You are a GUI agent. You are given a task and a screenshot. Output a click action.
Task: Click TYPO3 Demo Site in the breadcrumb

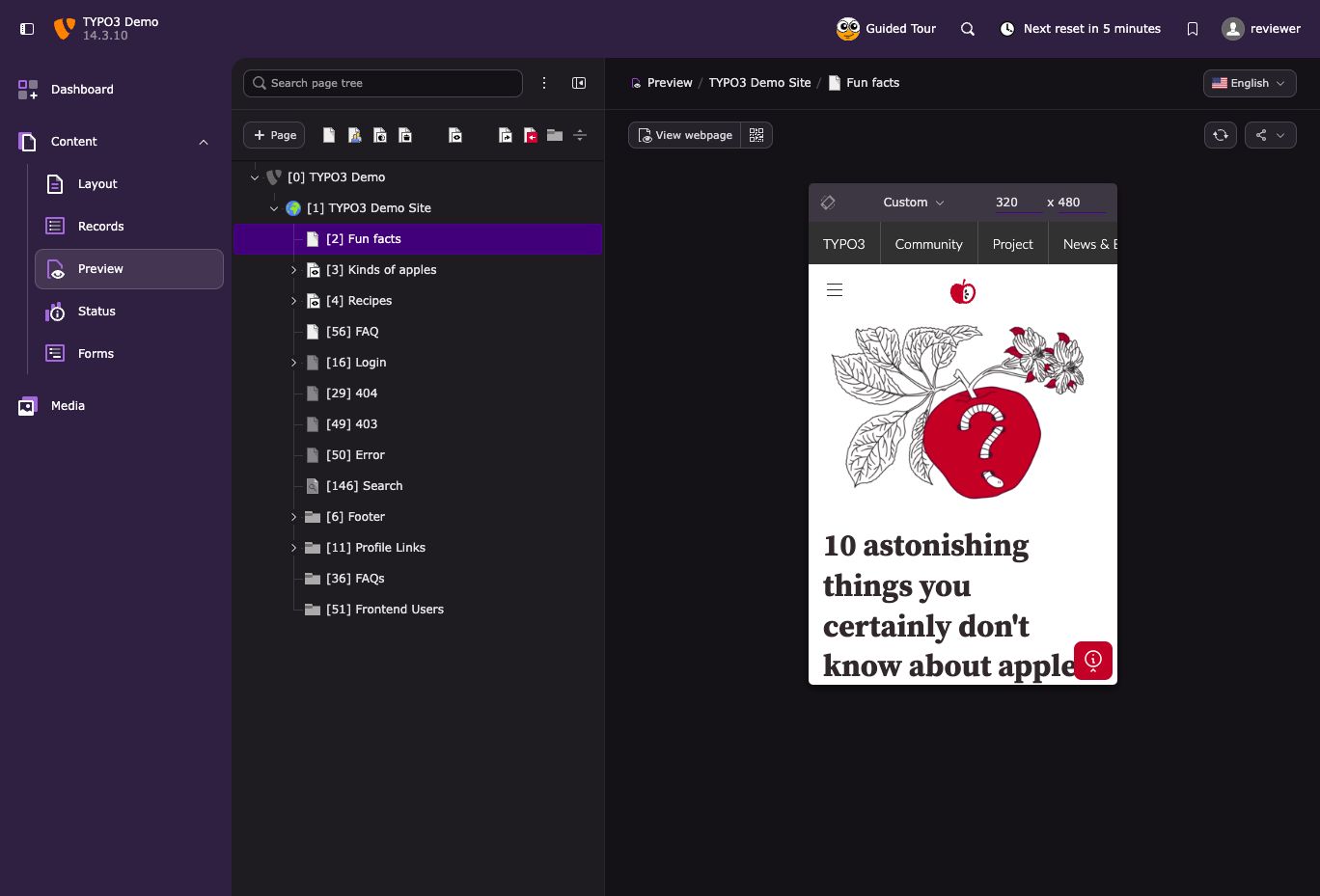coord(759,83)
